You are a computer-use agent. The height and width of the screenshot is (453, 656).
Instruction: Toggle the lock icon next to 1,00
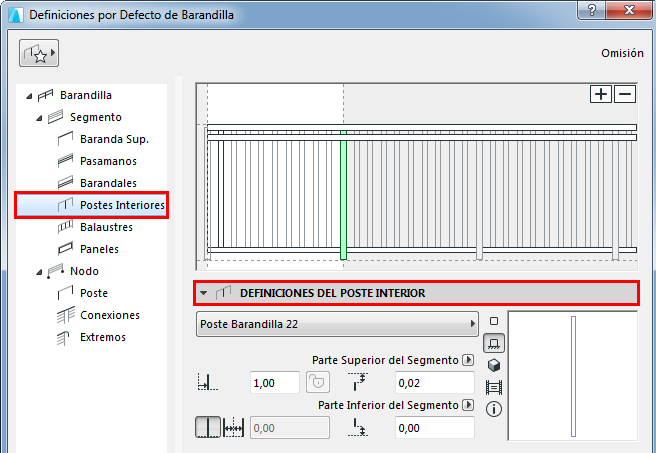(318, 382)
